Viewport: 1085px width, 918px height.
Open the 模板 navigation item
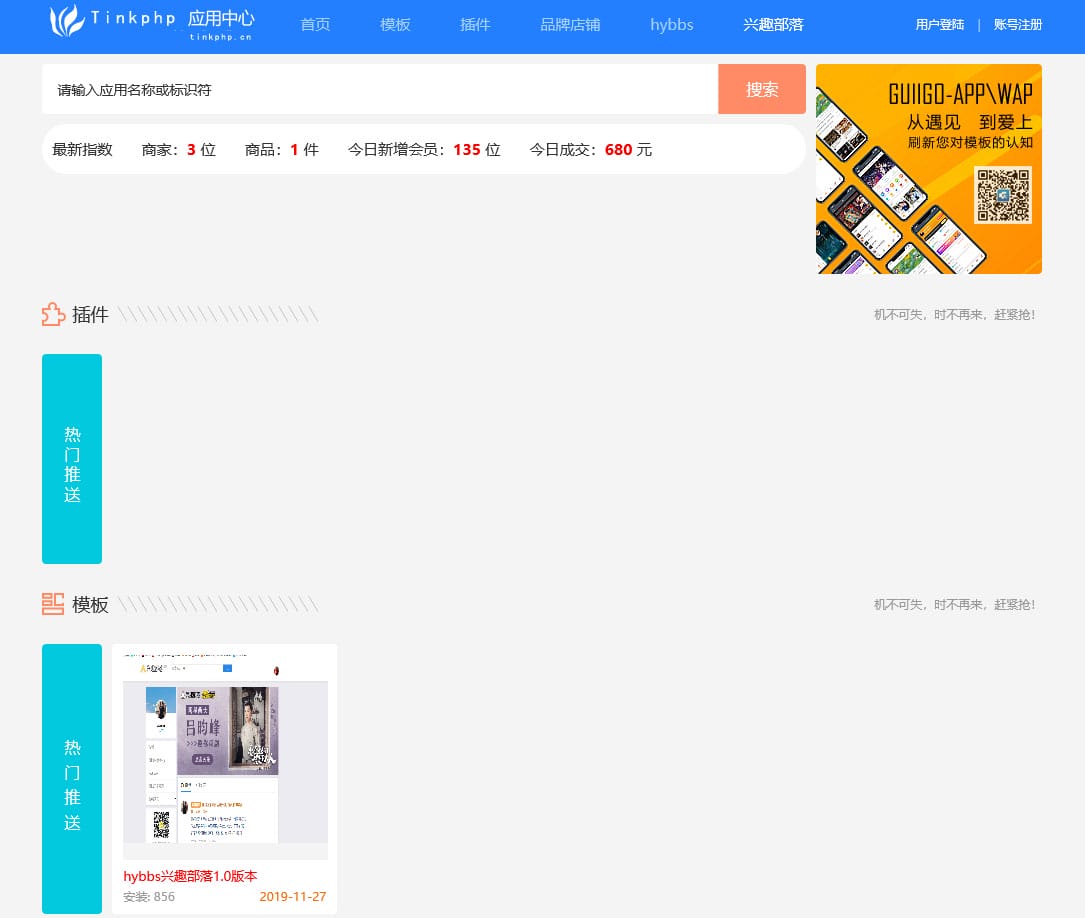click(394, 25)
